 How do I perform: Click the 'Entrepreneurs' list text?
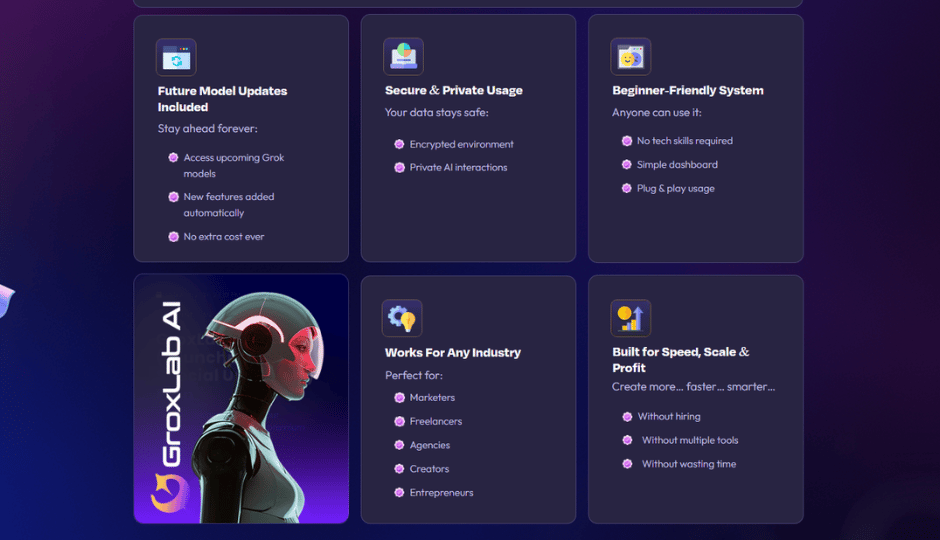pos(441,493)
